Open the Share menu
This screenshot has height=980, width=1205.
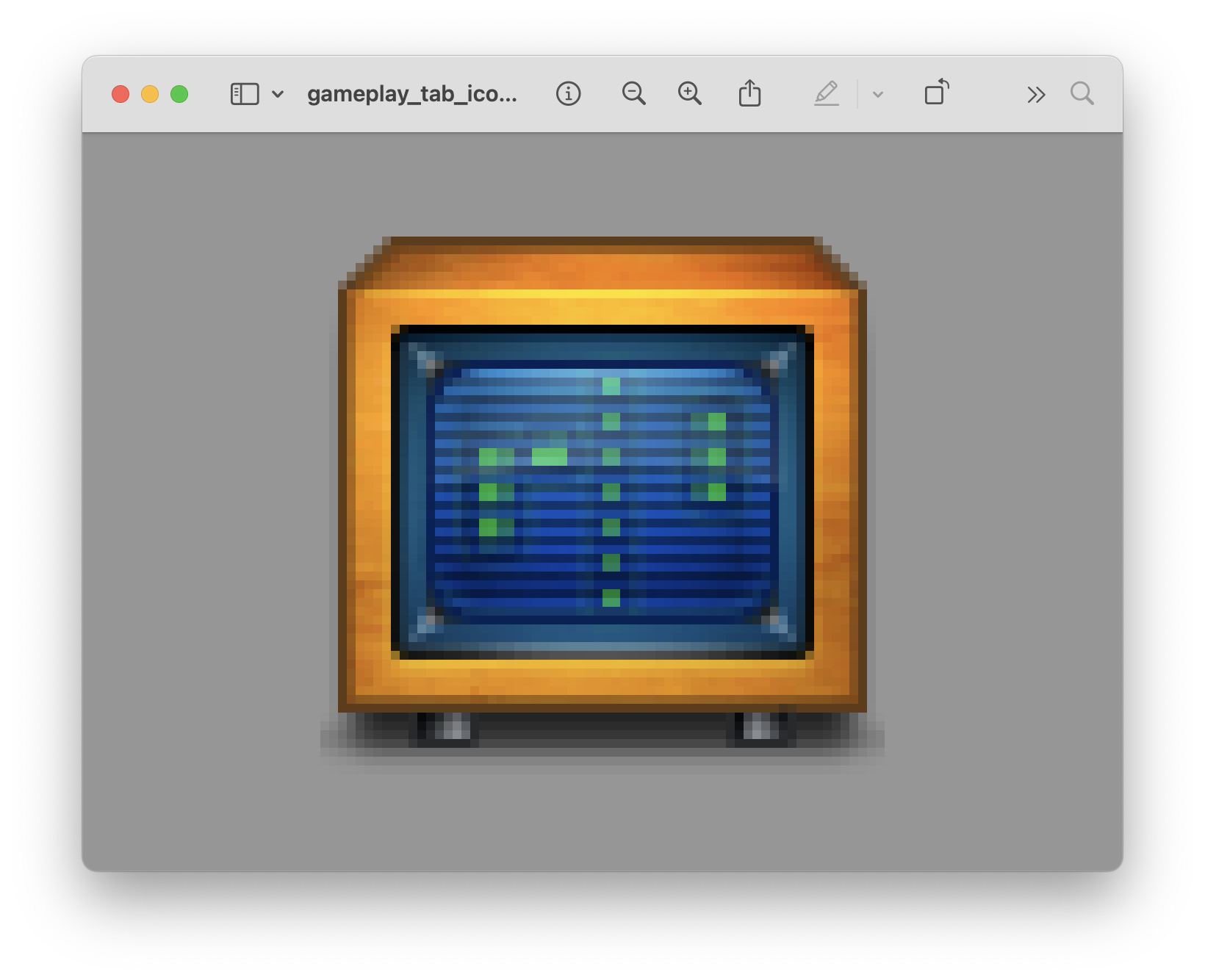pyautogui.click(x=749, y=94)
